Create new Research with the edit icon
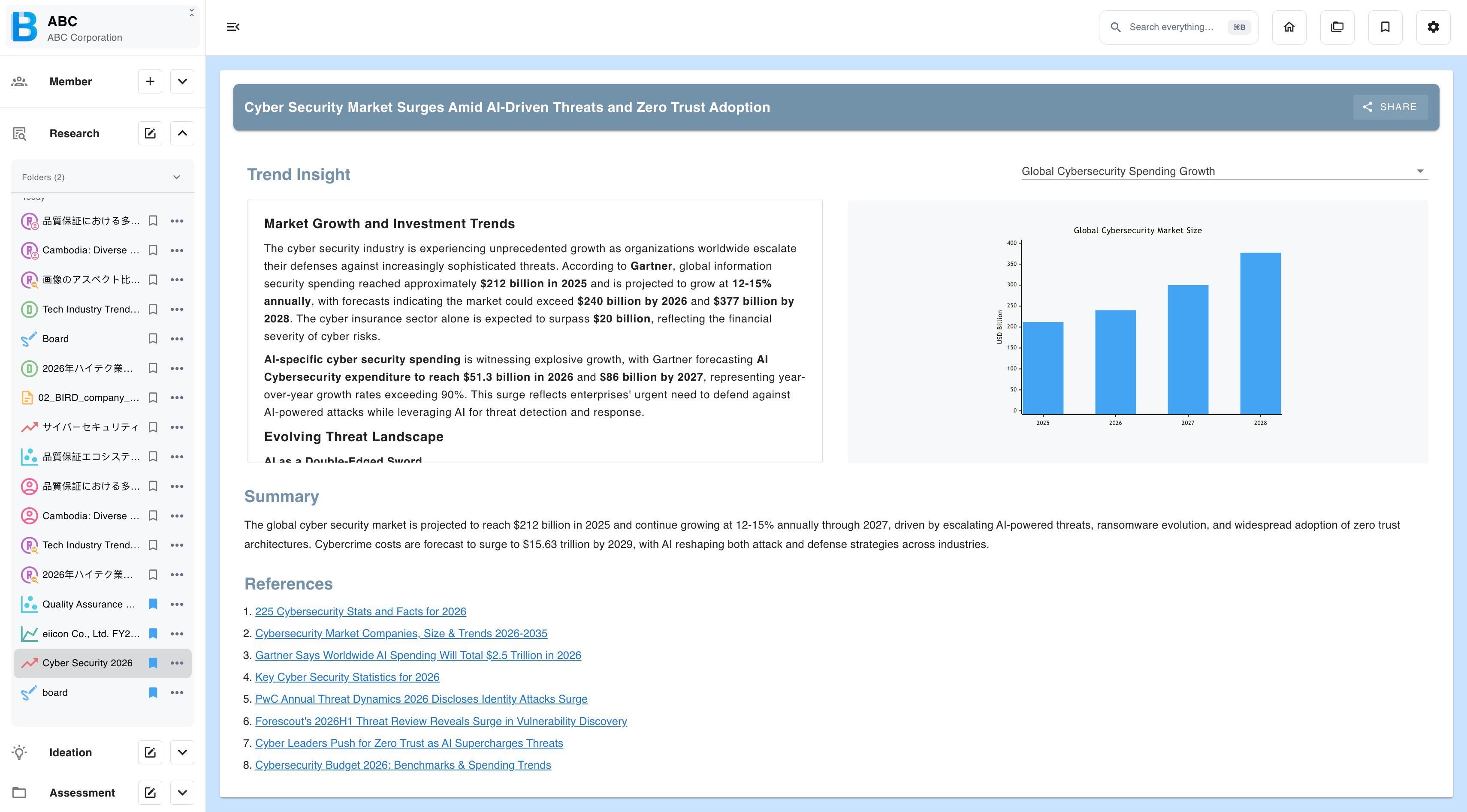This screenshot has height=812, width=1467. tap(150, 133)
